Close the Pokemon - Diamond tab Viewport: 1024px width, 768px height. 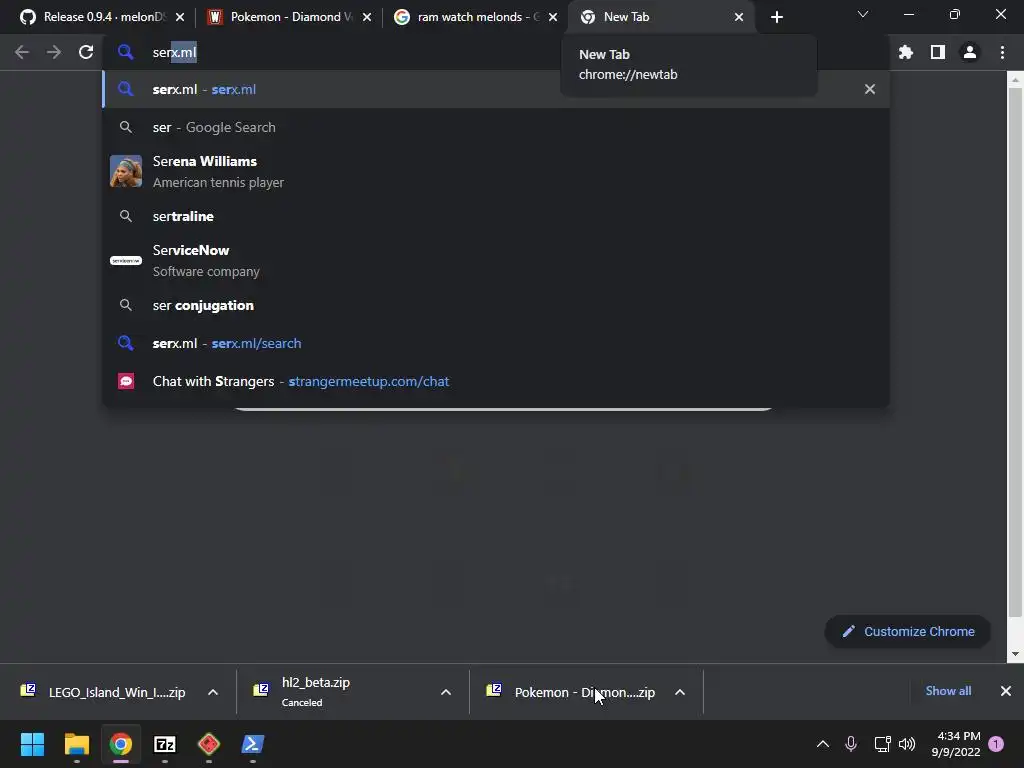tap(366, 17)
